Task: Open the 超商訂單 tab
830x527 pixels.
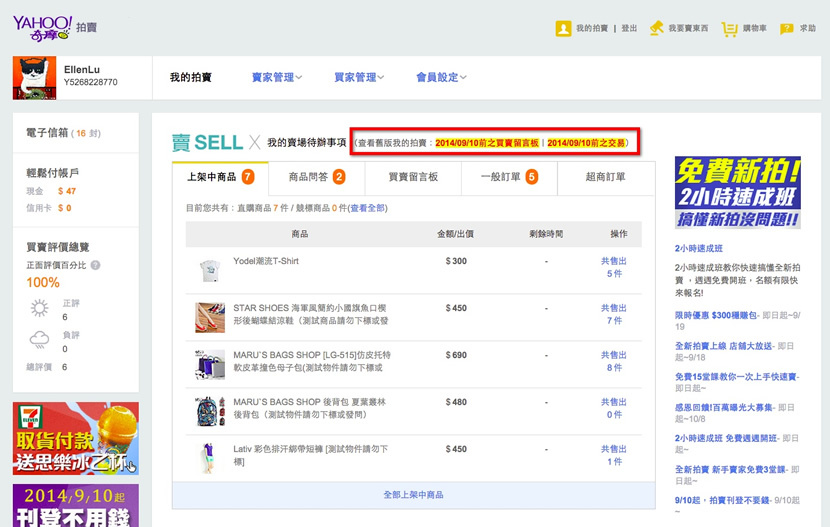Action: pos(605,177)
